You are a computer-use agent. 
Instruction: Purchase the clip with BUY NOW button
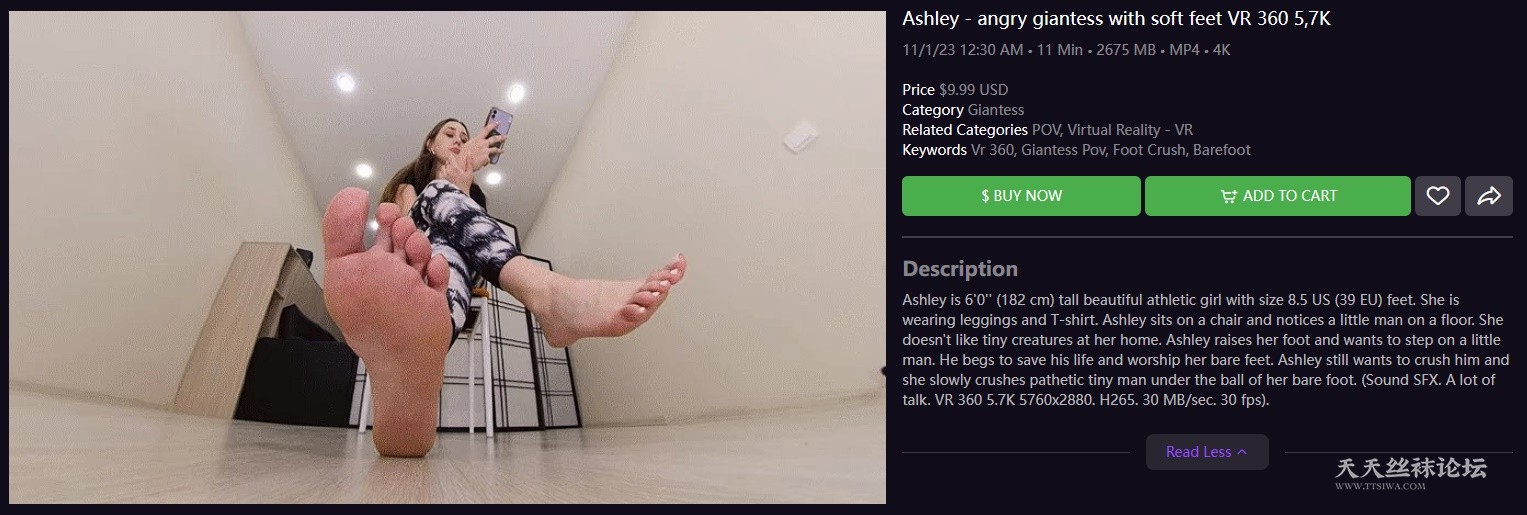coord(1021,196)
